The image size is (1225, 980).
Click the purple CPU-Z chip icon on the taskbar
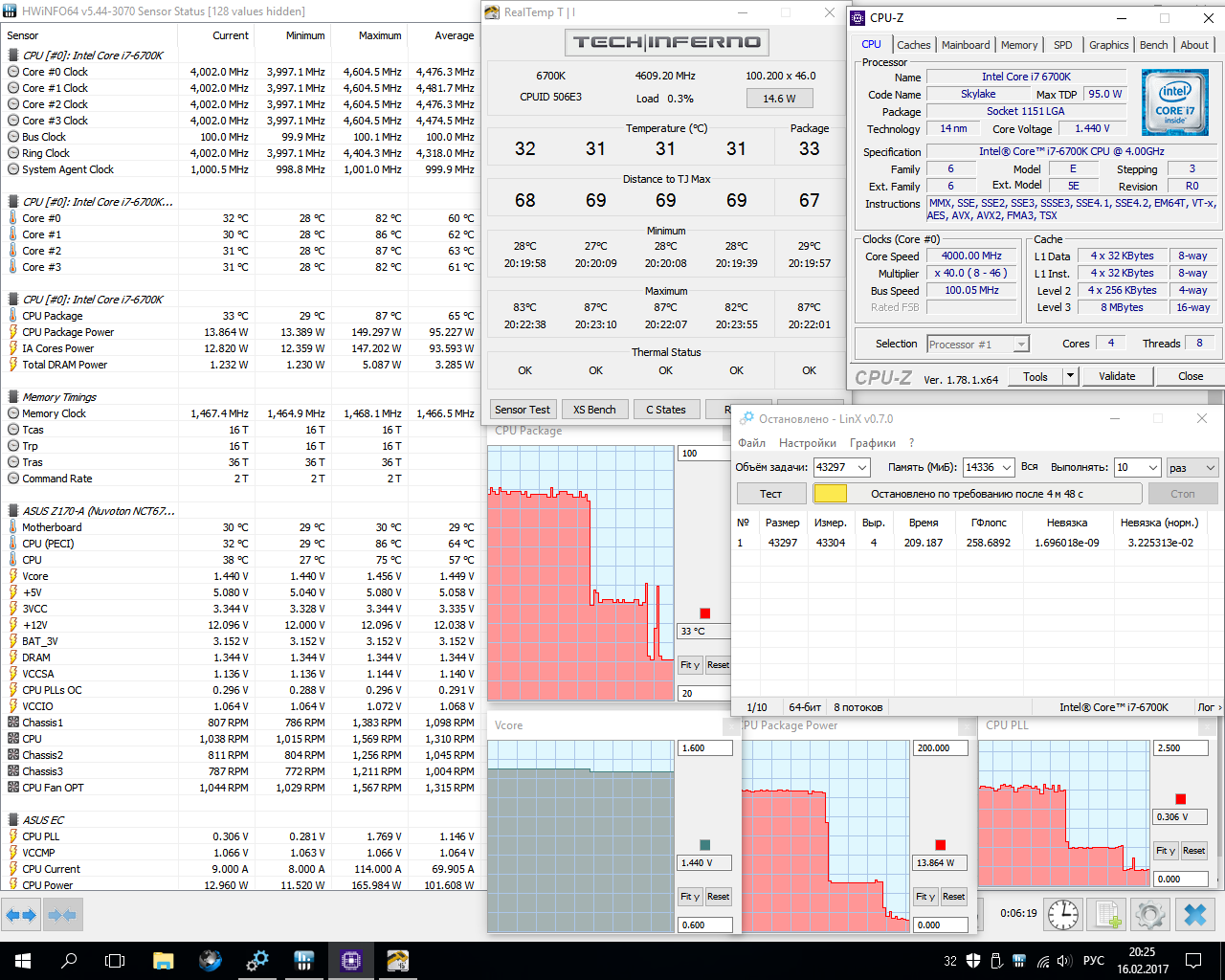point(350,960)
